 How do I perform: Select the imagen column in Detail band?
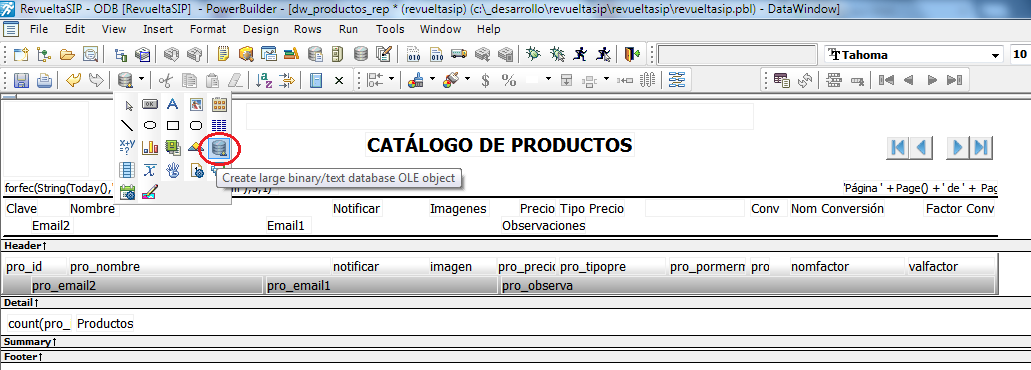pos(462,267)
